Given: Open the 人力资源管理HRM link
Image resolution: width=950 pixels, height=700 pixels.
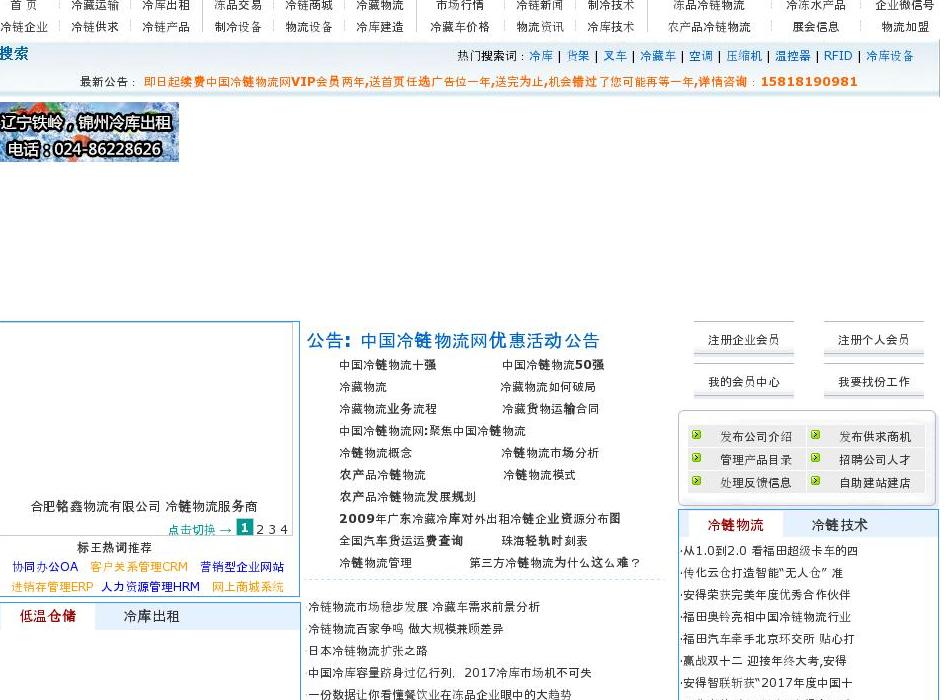Looking at the screenshot, I should [150, 587].
